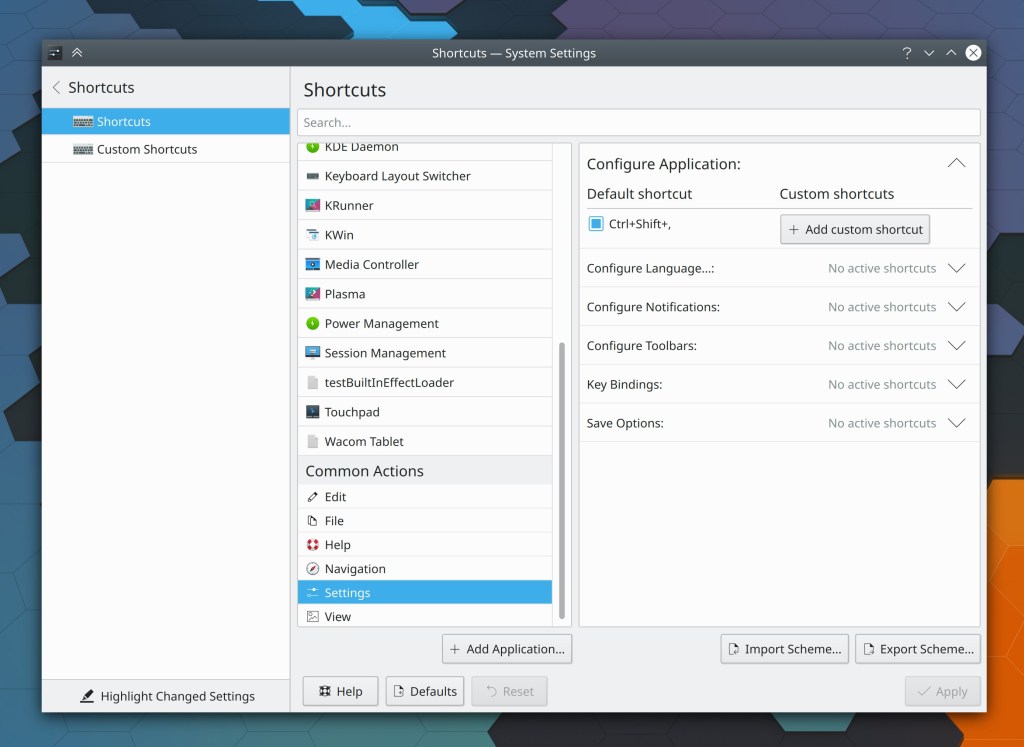The image size is (1024, 747).
Task: Open Custom Shortcuts in the sidebar
Action: pyautogui.click(x=147, y=149)
